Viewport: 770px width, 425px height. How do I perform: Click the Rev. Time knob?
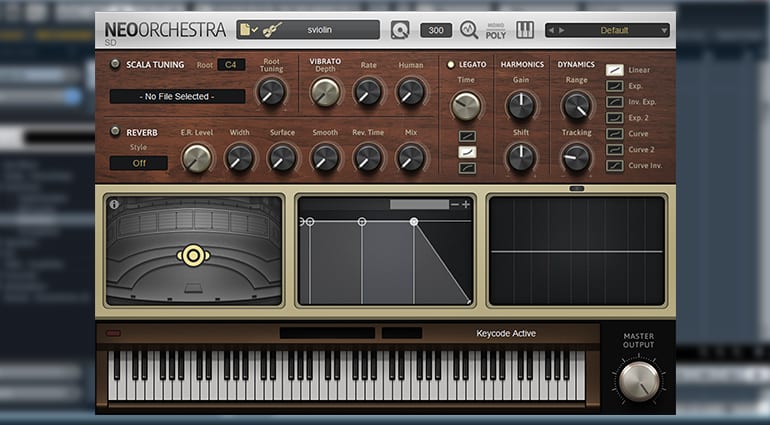pyautogui.click(x=368, y=158)
